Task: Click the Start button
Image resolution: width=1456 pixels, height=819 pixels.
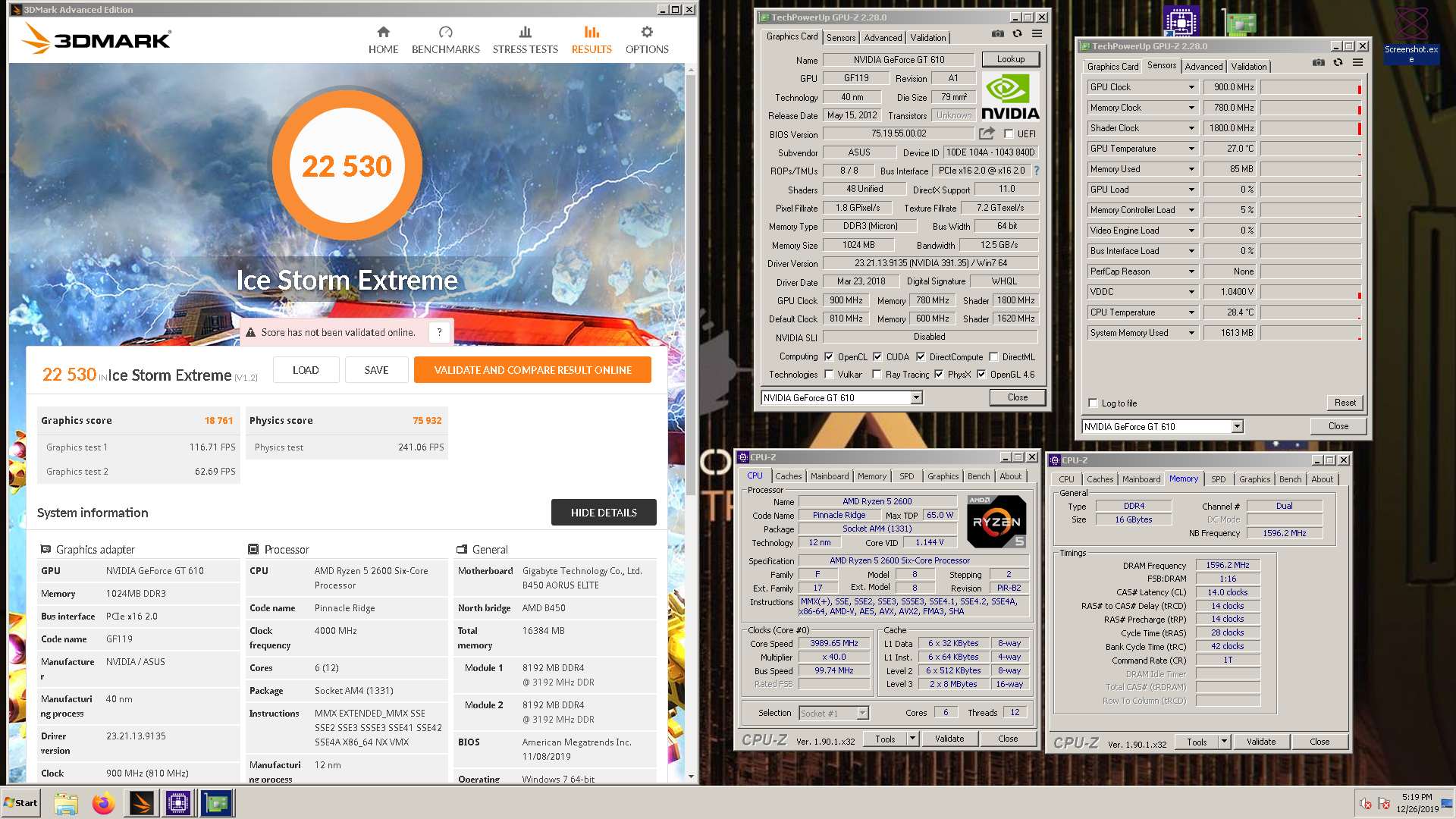Action: (20, 803)
